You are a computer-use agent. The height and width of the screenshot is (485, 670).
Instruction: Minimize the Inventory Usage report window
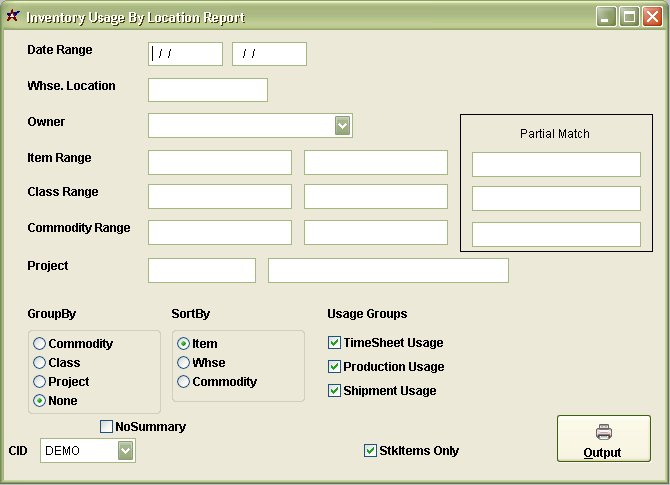[x=607, y=17]
